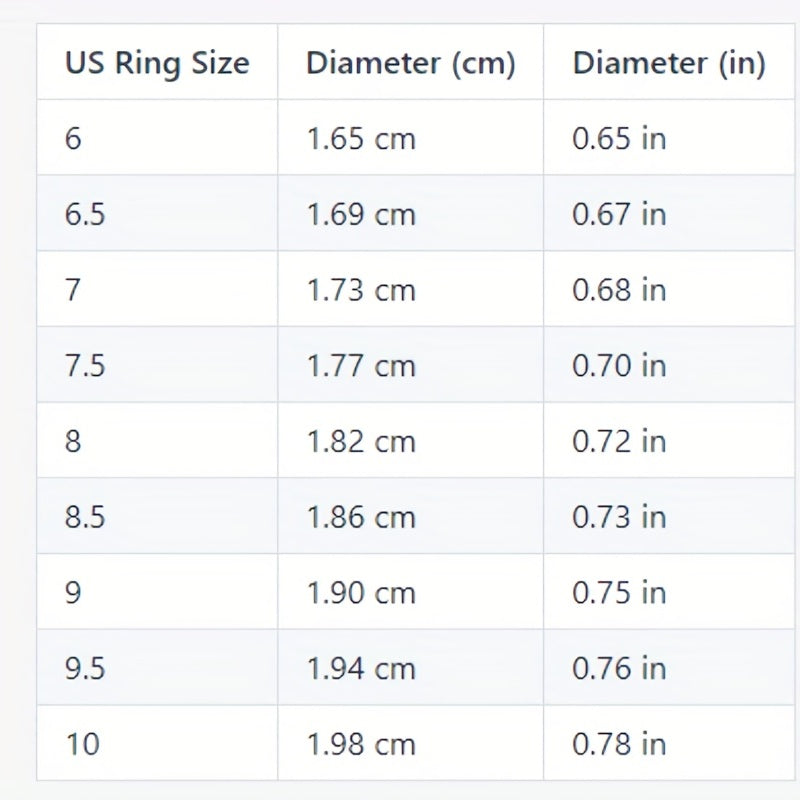Click the Diameter (in) column header
The width and height of the screenshot is (800, 800).
tap(669, 62)
